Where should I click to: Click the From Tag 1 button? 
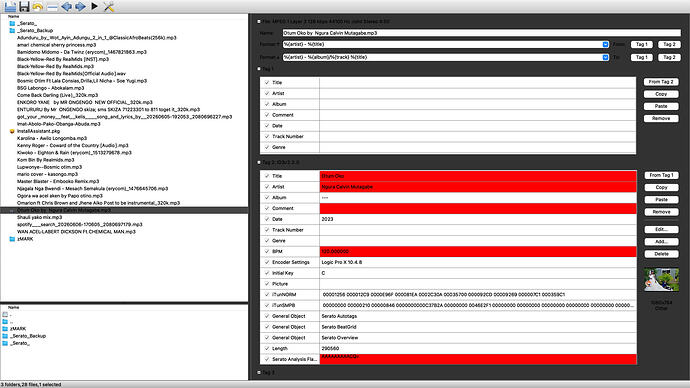pyautogui.click(x=661, y=175)
